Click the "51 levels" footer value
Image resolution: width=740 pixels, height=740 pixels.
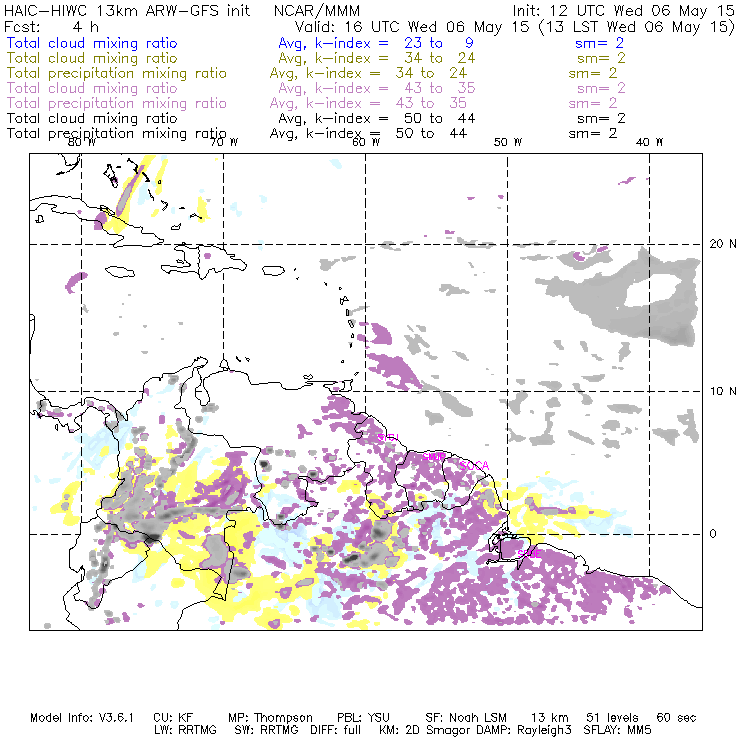[613, 718]
